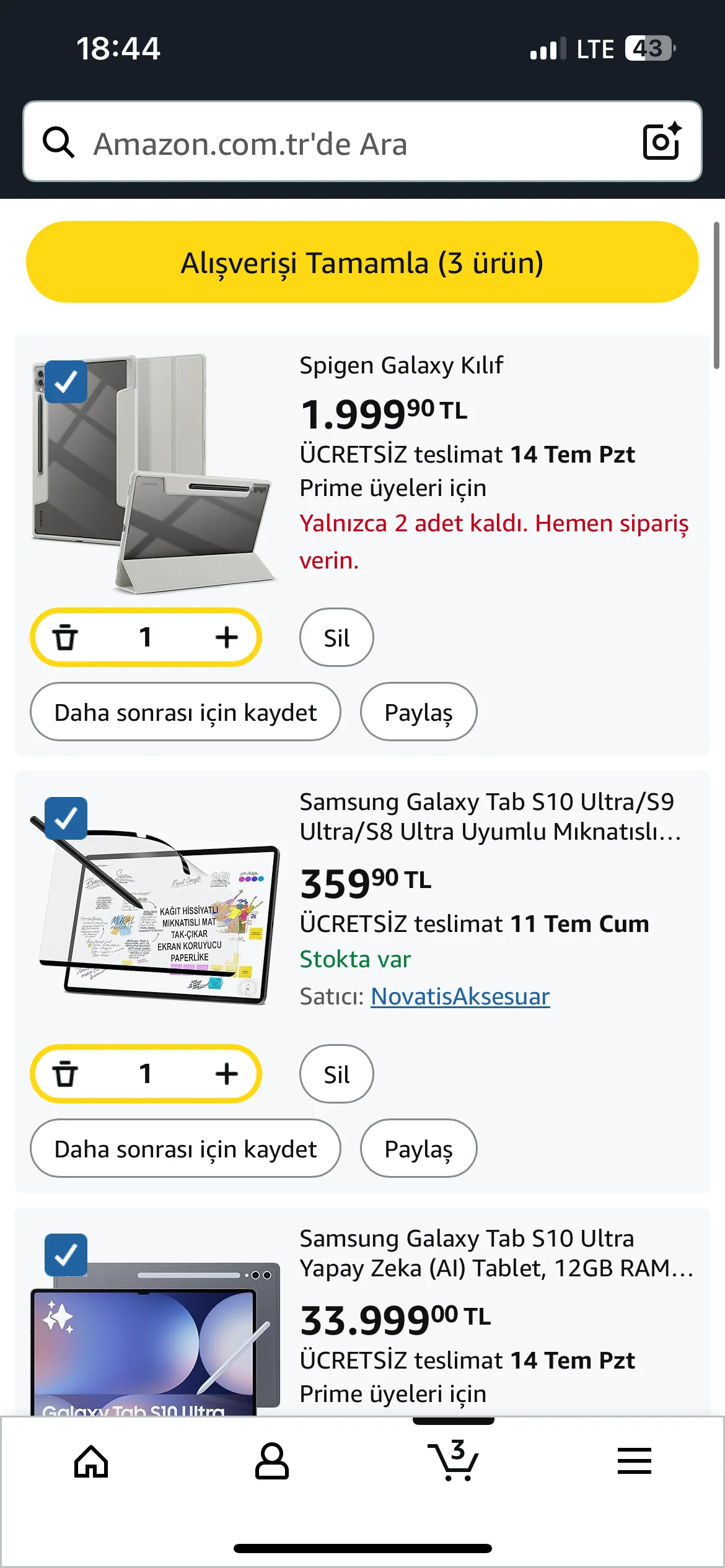
Task: Open the cart icon showing 3 items
Action: pyautogui.click(x=454, y=1461)
